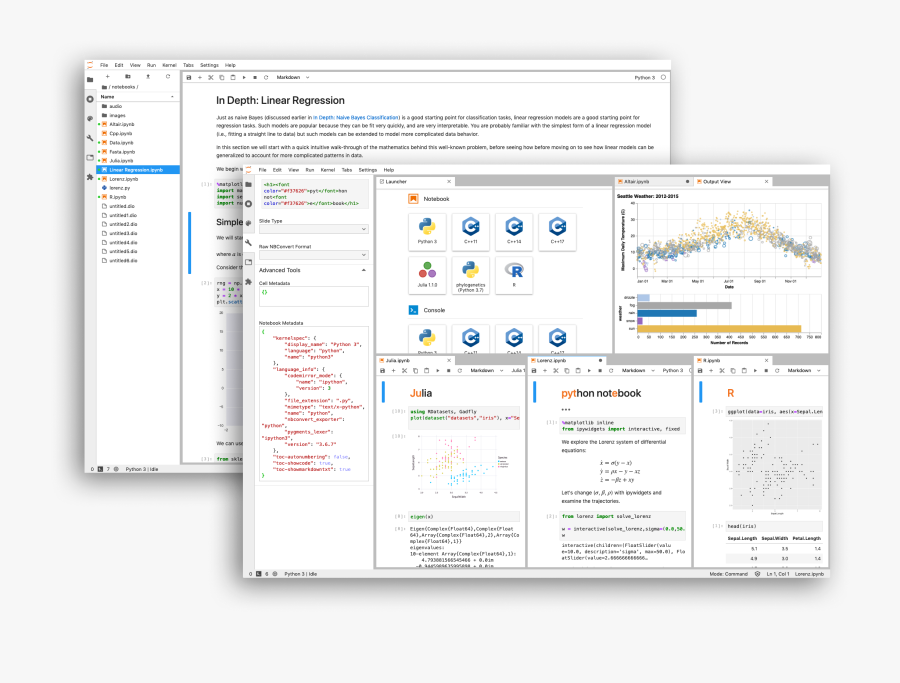Switch to Altair.ipynb tab
This screenshot has height=683, width=900.
tap(653, 182)
